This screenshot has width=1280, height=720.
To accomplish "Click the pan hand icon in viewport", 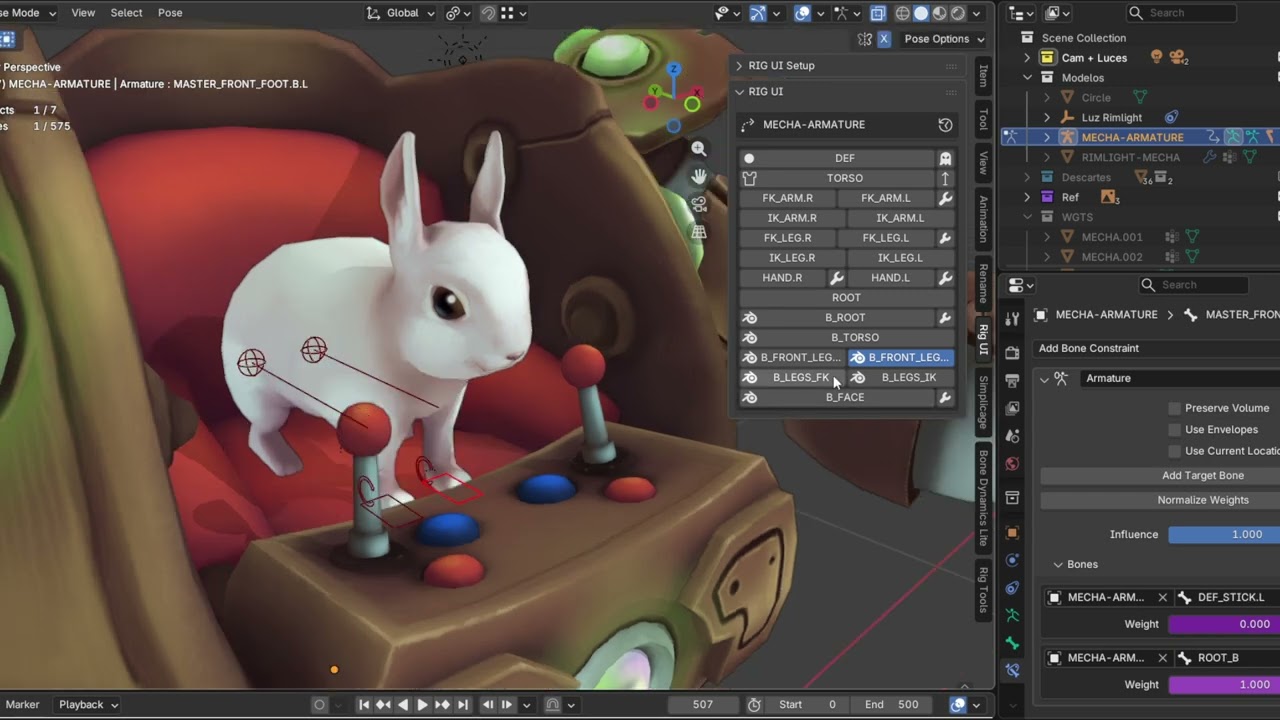I will point(699,176).
